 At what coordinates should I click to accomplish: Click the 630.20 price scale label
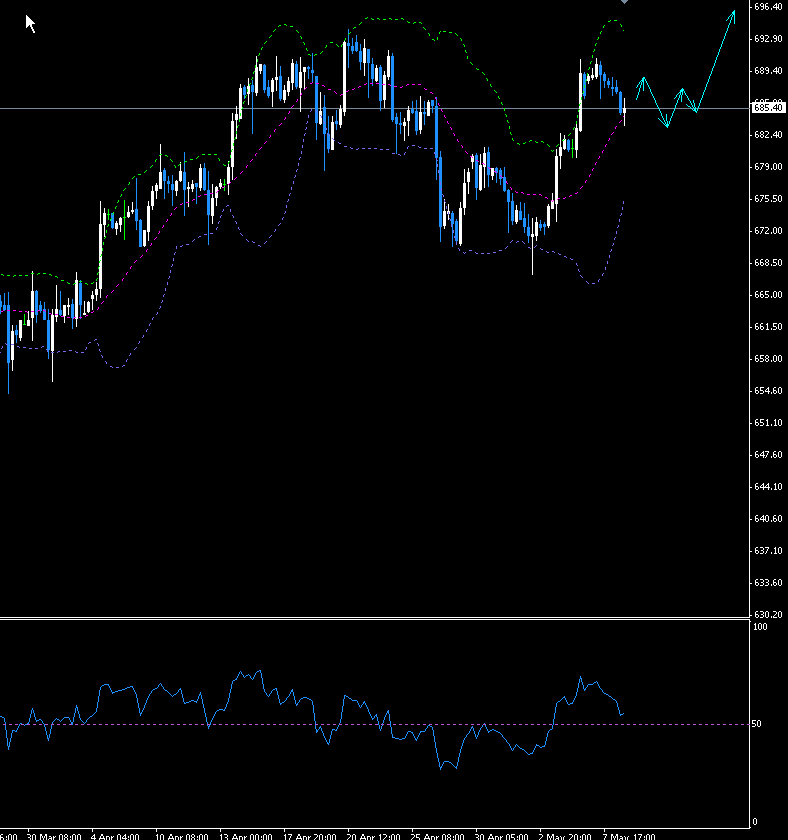point(768,614)
